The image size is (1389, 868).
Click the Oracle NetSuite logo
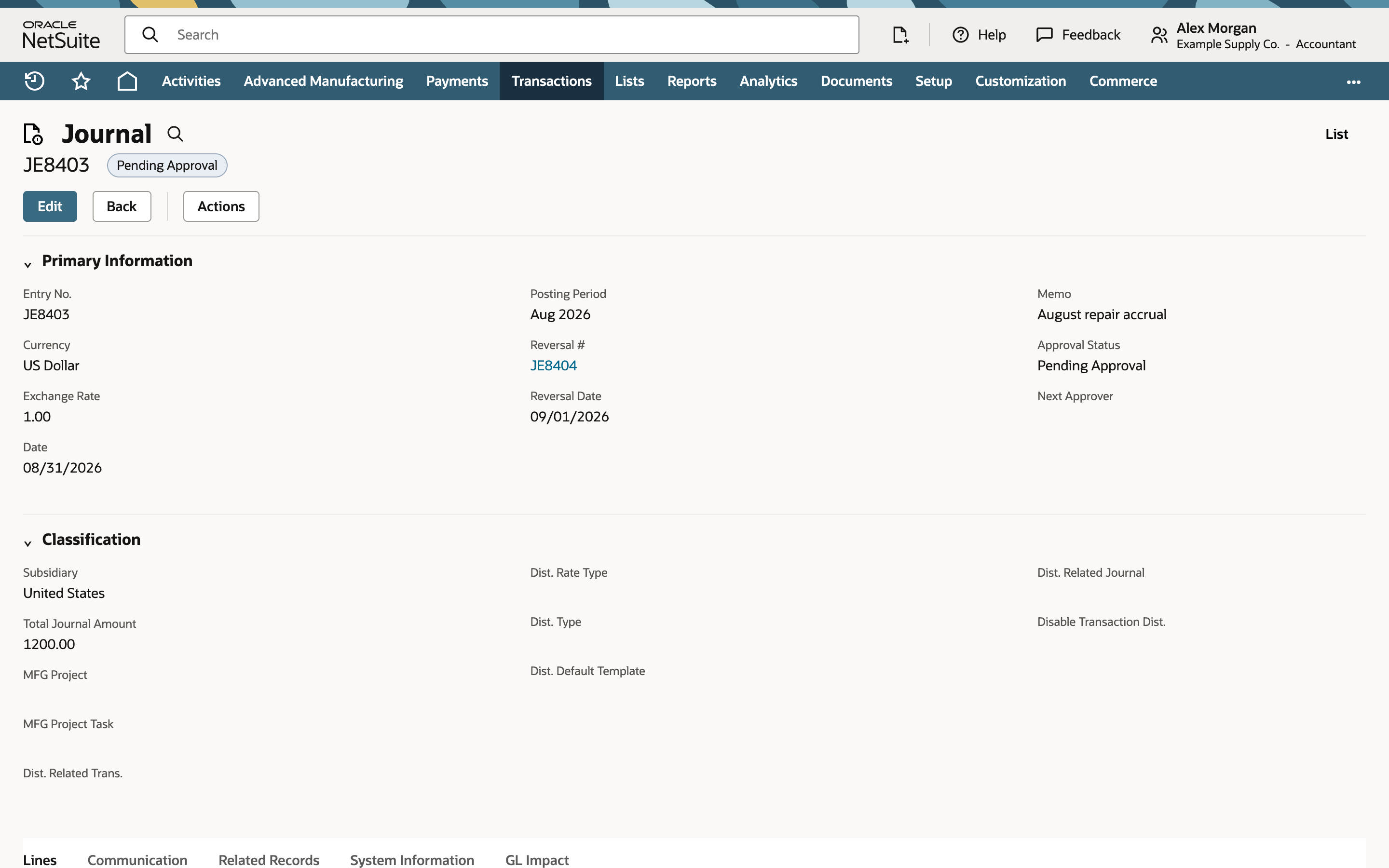coord(61,34)
